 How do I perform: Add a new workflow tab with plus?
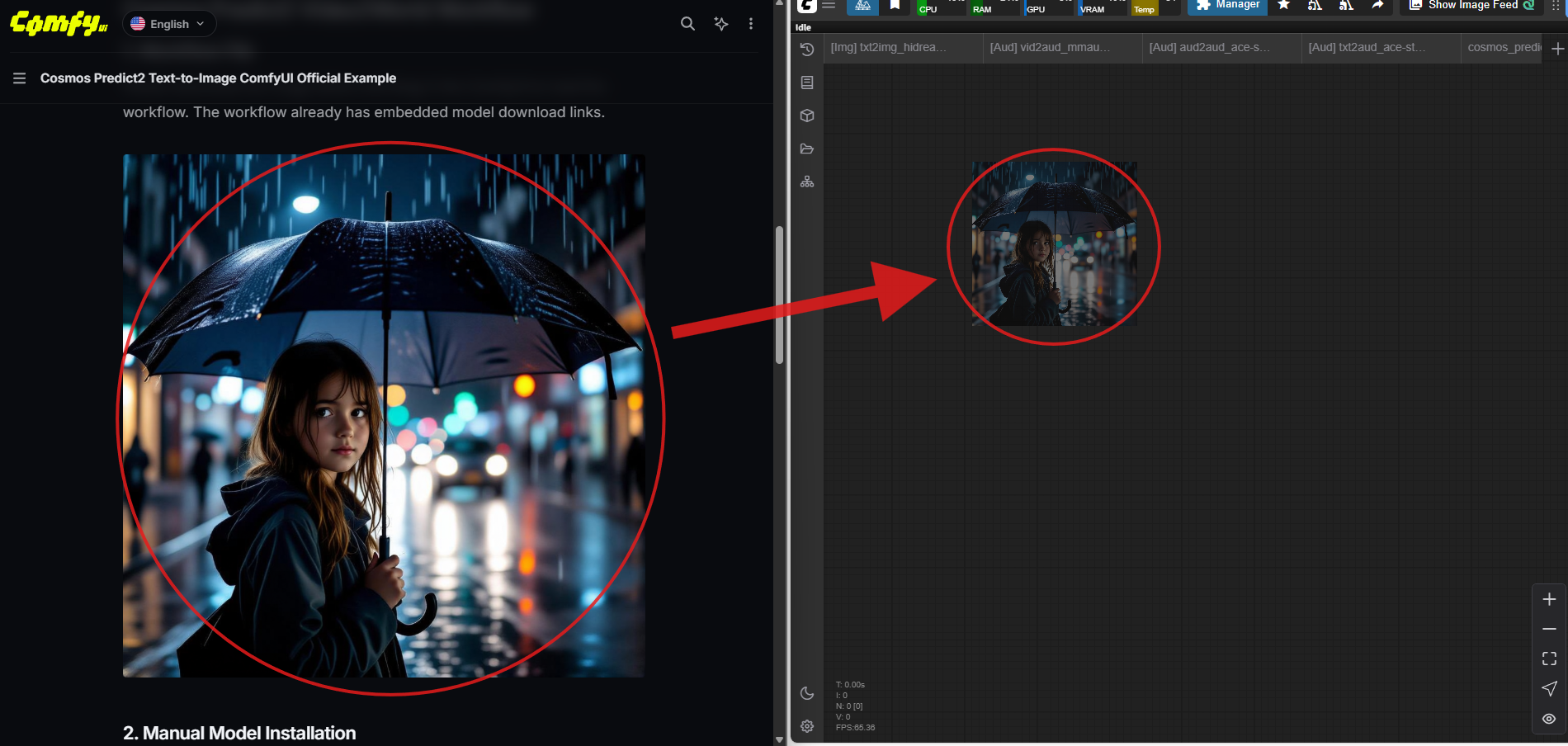coord(1557,49)
